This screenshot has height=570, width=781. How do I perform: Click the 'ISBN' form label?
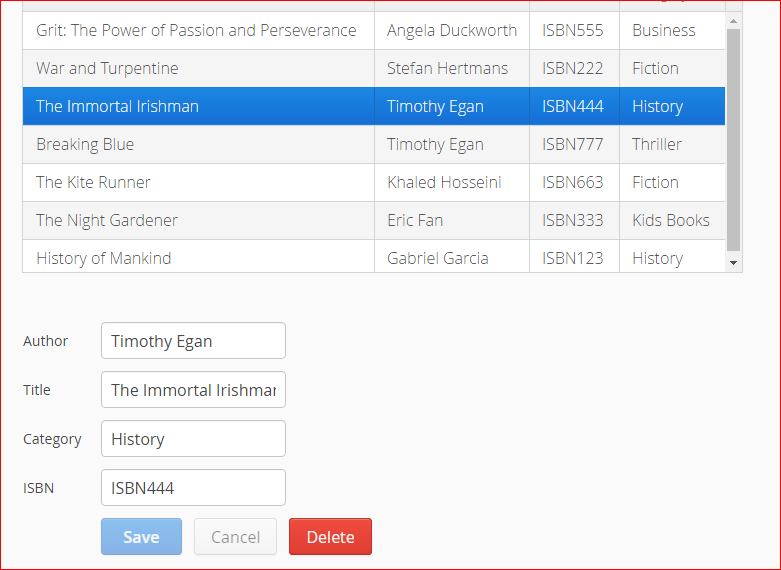(x=38, y=488)
